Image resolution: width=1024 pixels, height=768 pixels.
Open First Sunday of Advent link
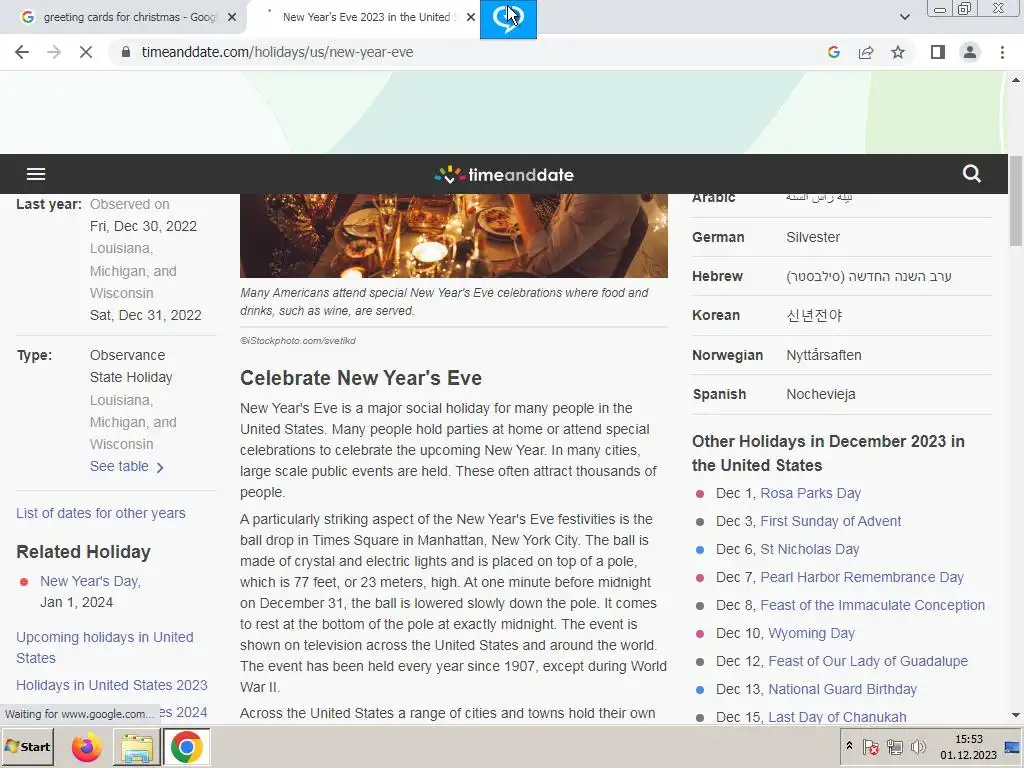tap(831, 521)
